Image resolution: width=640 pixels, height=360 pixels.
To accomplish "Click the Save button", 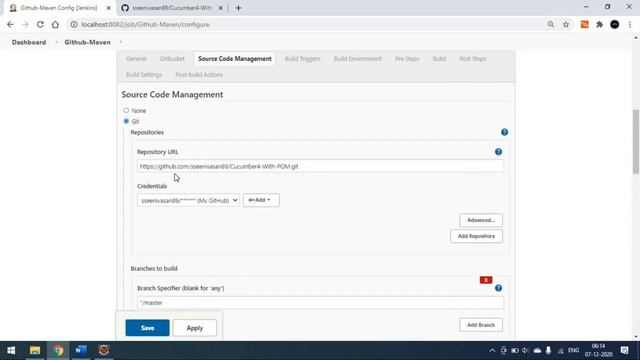I will click(x=147, y=328).
